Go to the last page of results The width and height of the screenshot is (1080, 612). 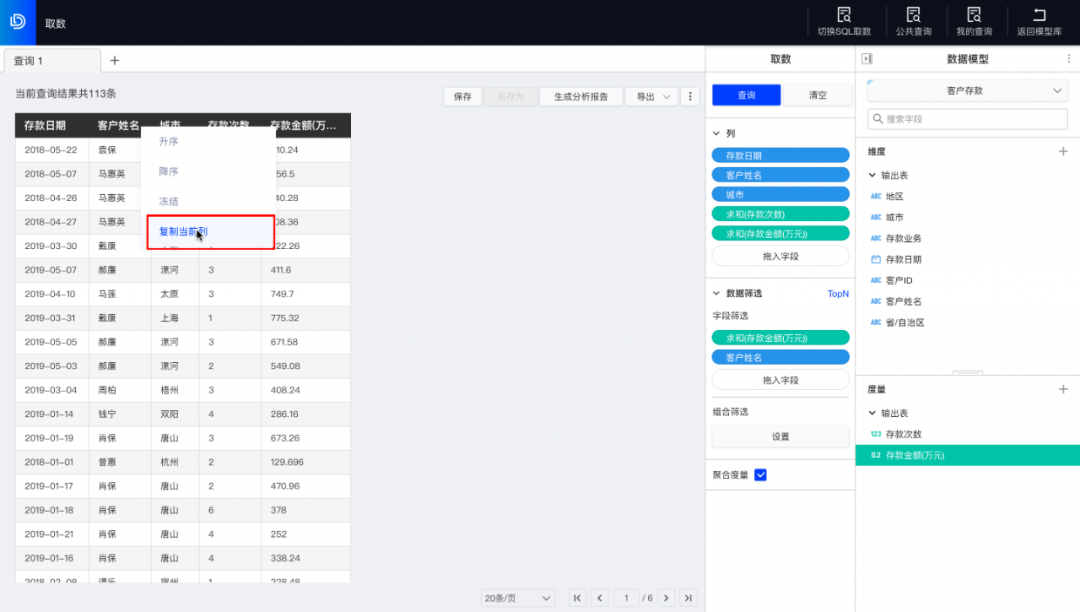(688, 597)
